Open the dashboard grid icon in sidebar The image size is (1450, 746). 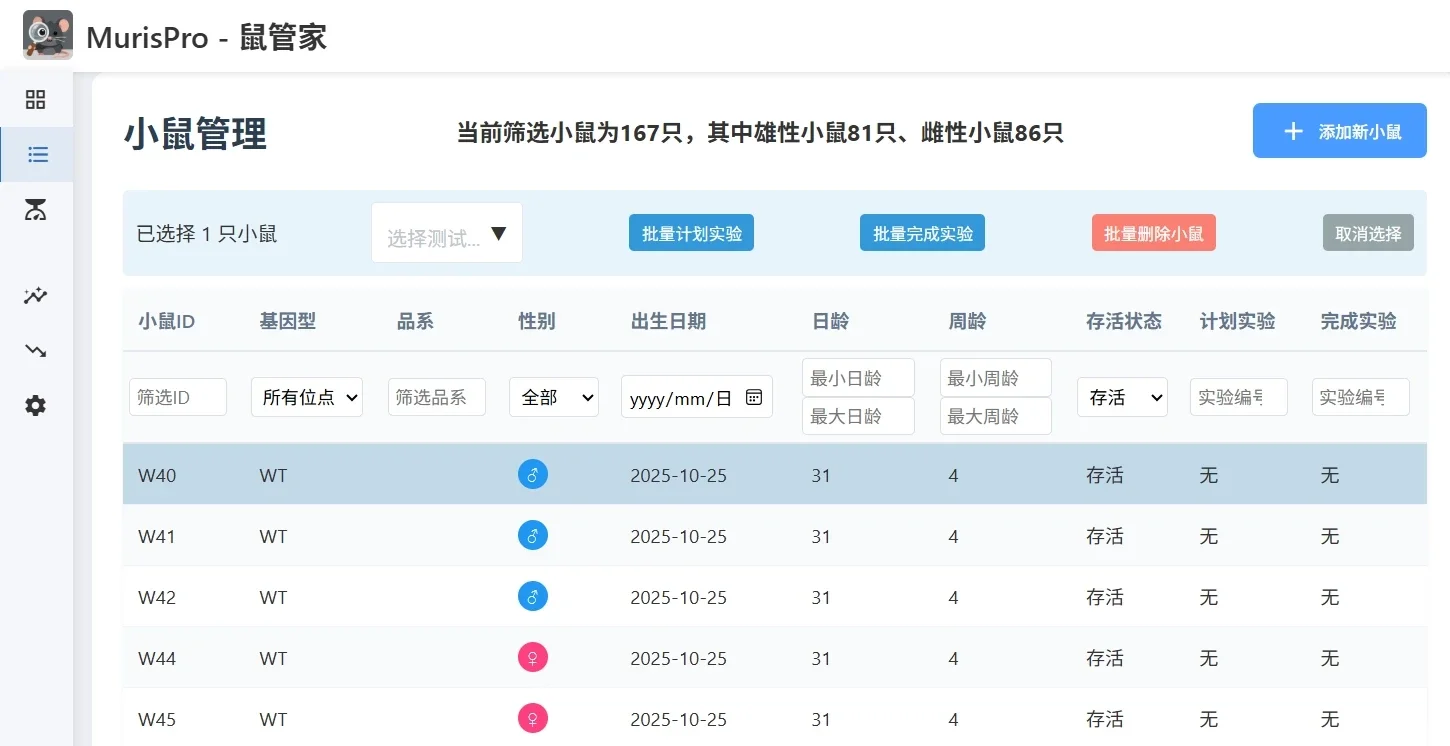(x=35, y=99)
